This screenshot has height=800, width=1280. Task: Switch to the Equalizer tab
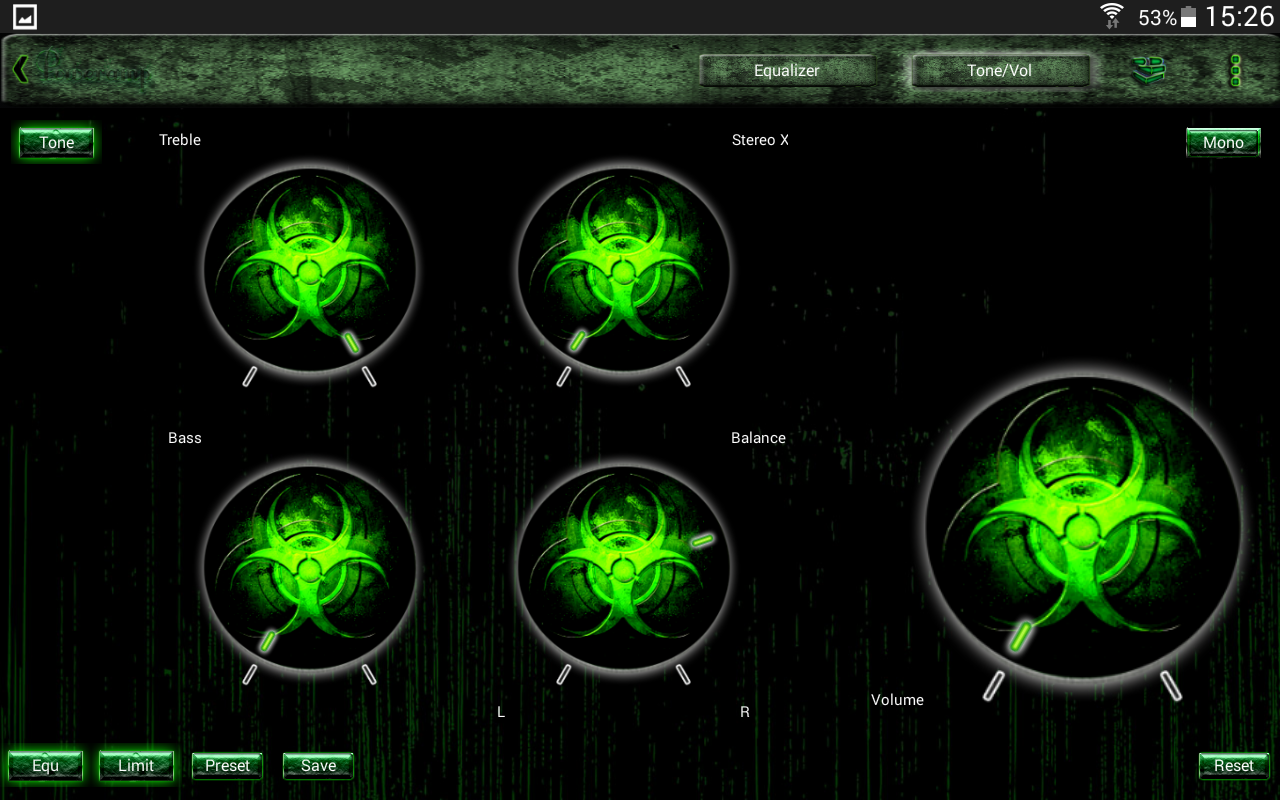(x=787, y=71)
